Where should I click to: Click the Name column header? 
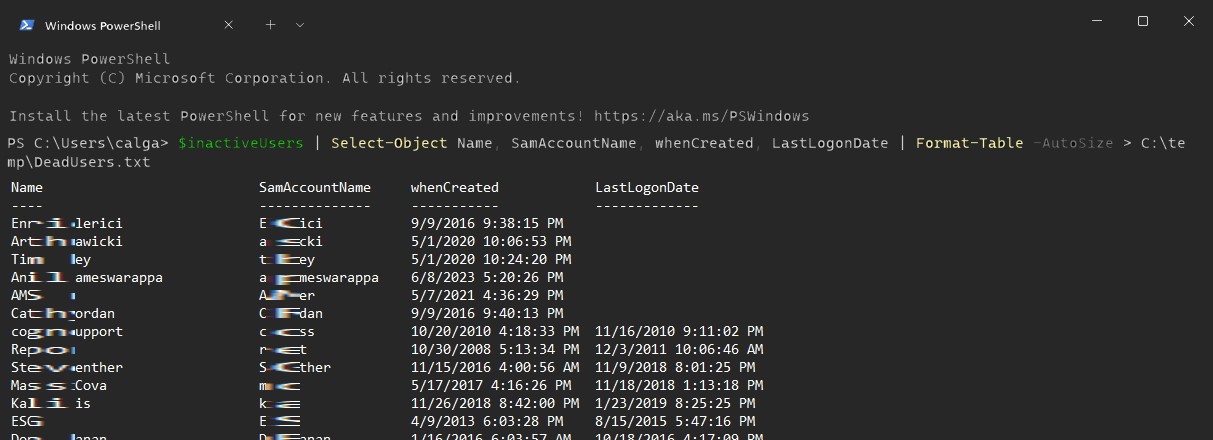coord(27,187)
